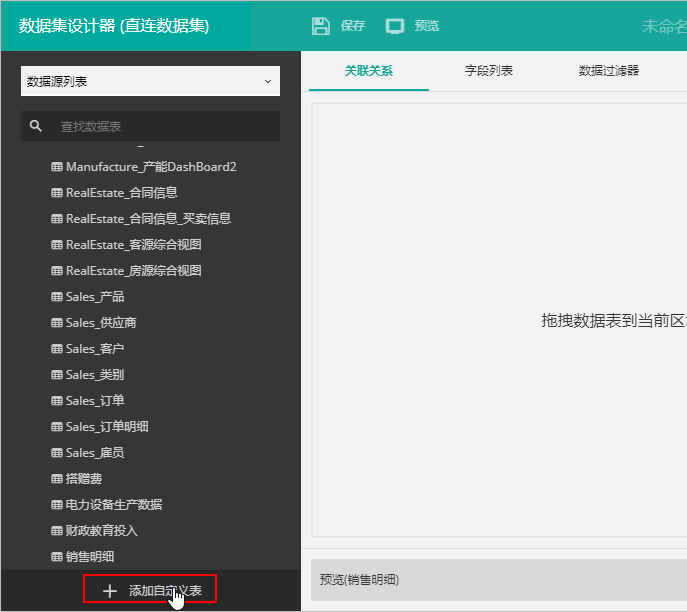Click table icon beside Sales_产品

pos(57,297)
